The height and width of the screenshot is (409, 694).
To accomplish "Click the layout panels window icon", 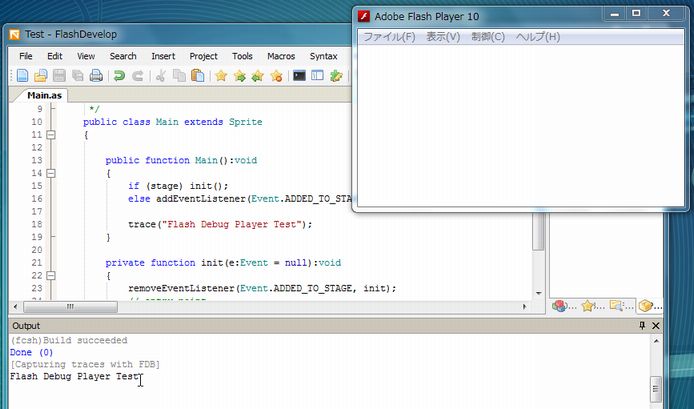I will (317, 76).
